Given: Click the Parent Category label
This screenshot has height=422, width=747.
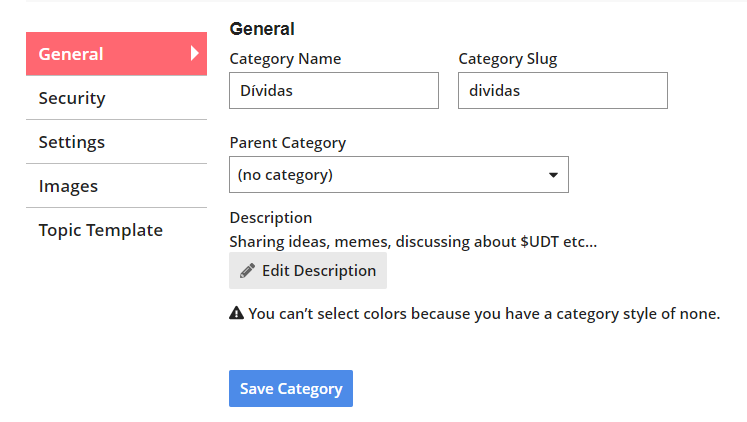Looking at the screenshot, I should pyautogui.click(x=288, y=143).
